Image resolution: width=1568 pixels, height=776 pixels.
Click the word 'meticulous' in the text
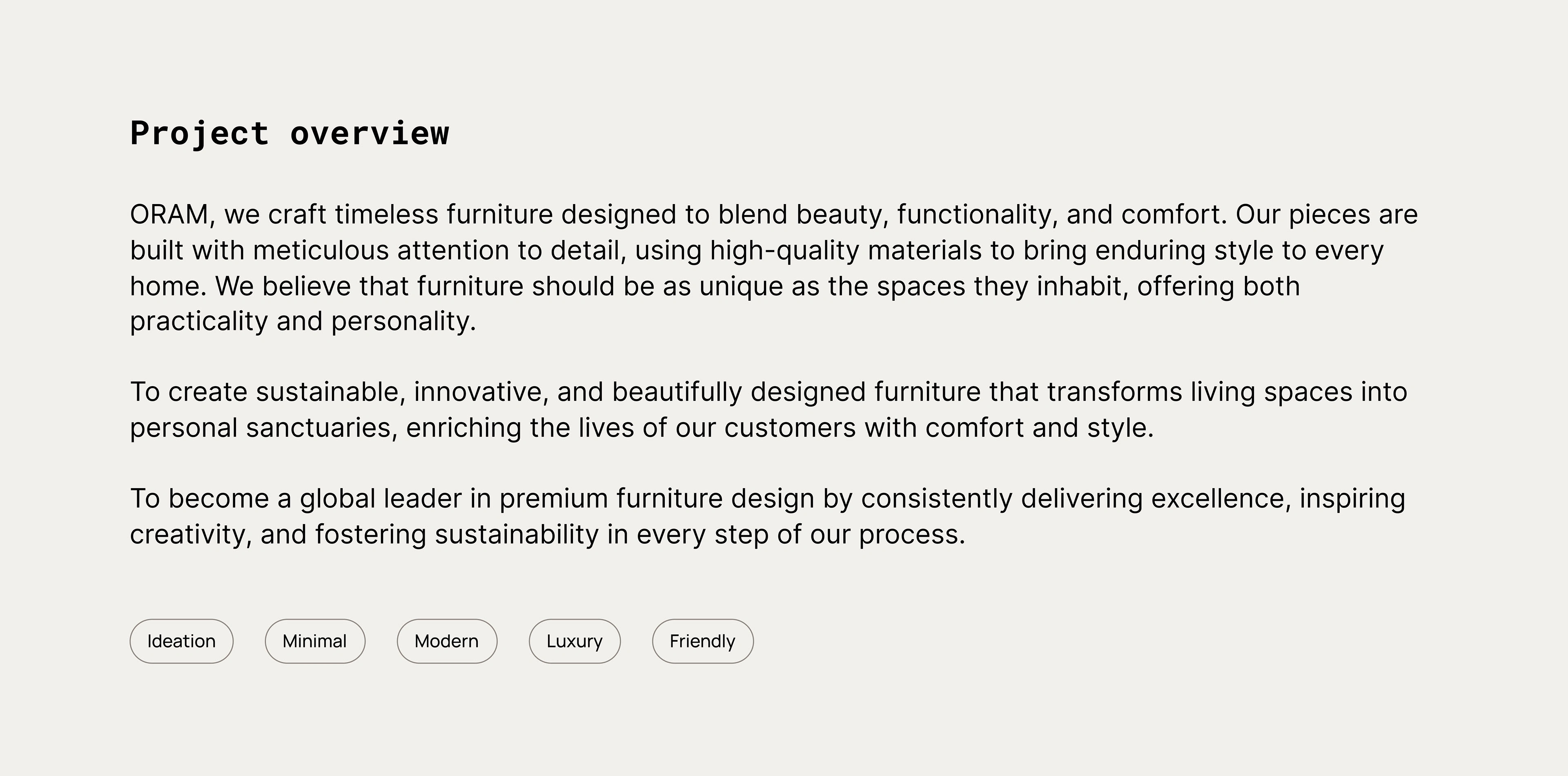click(321, 251)
